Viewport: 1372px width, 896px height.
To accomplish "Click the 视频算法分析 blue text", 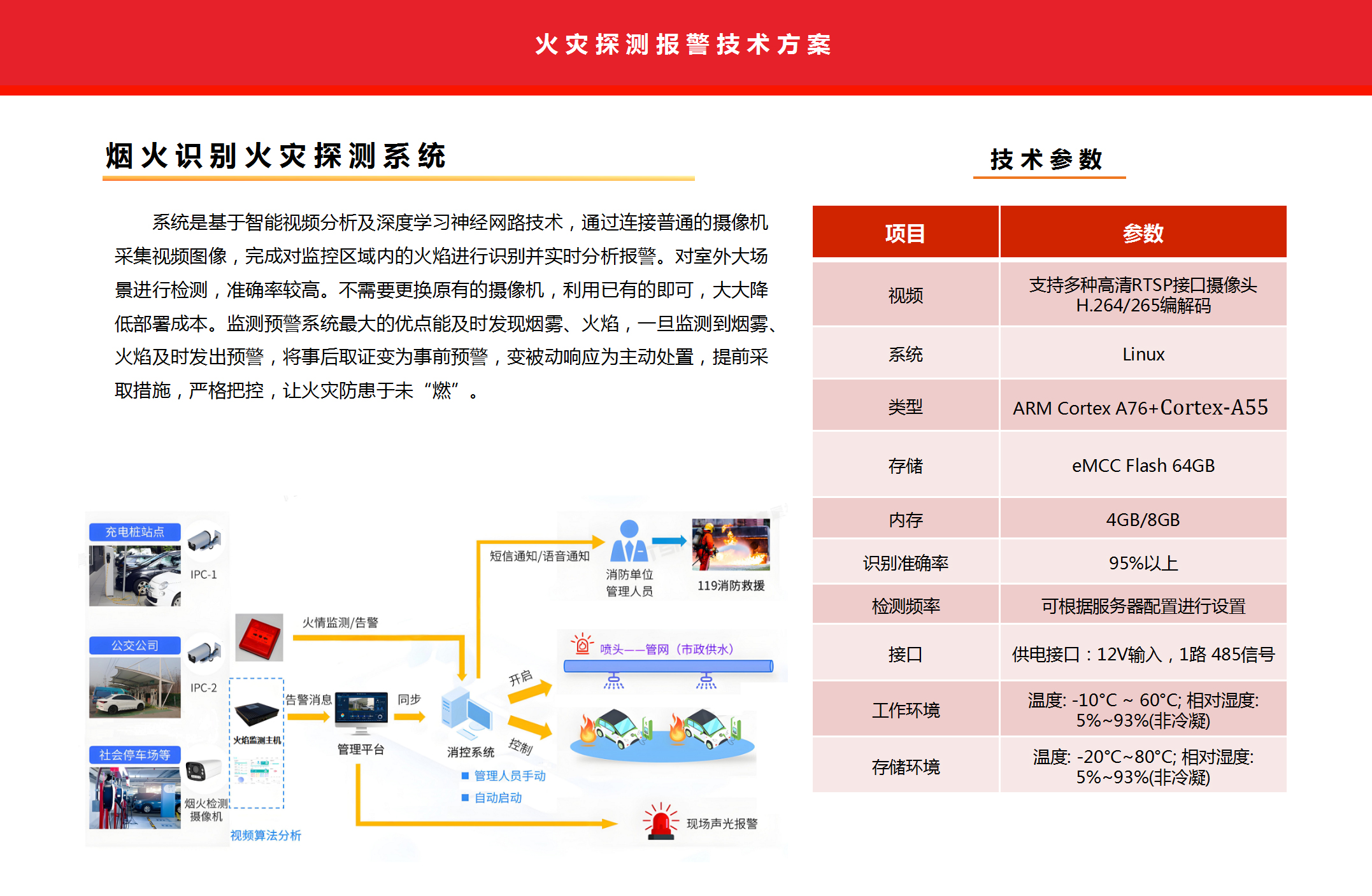I will point(266,835).
